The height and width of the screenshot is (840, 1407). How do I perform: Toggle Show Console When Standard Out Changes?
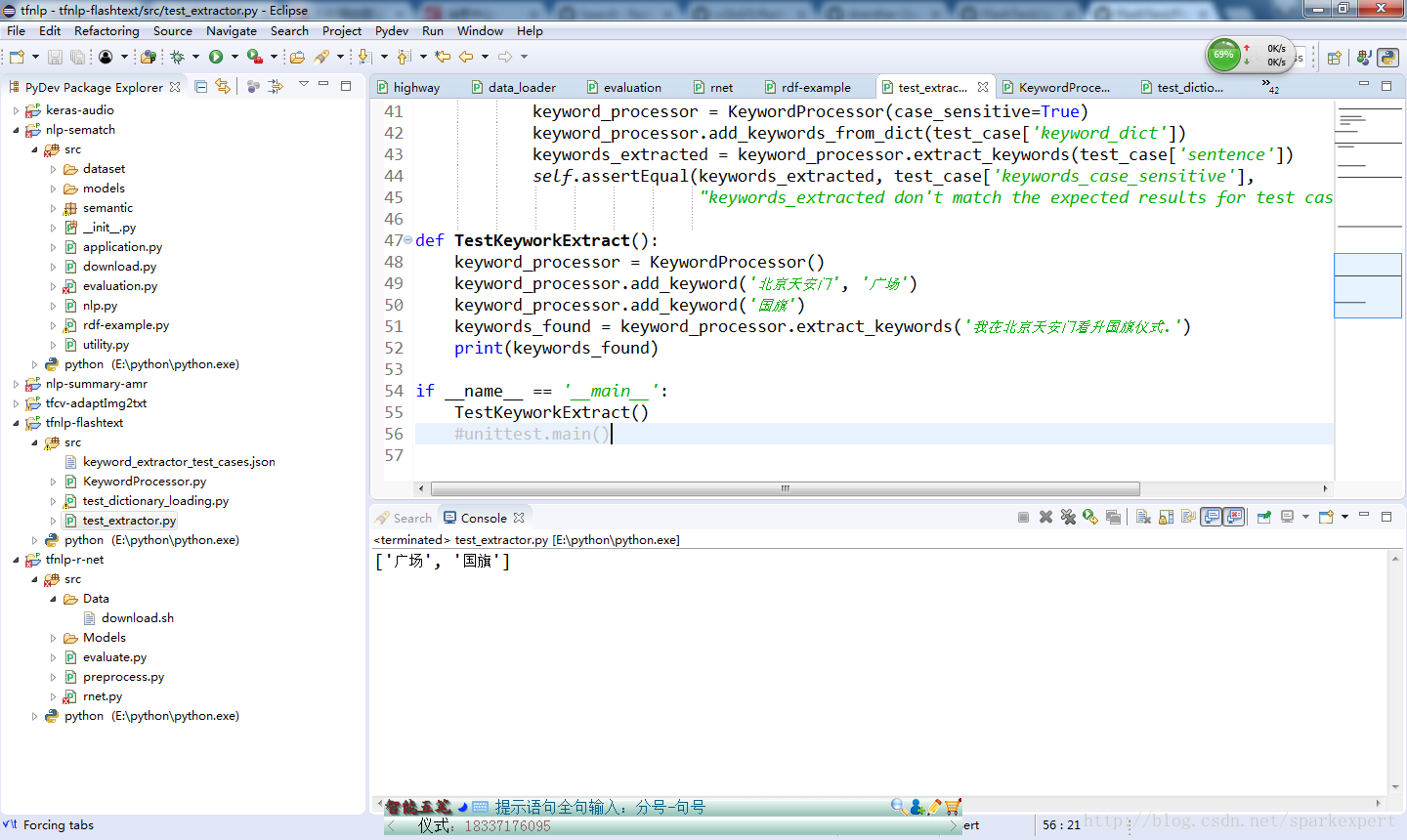pos(1211,517)
